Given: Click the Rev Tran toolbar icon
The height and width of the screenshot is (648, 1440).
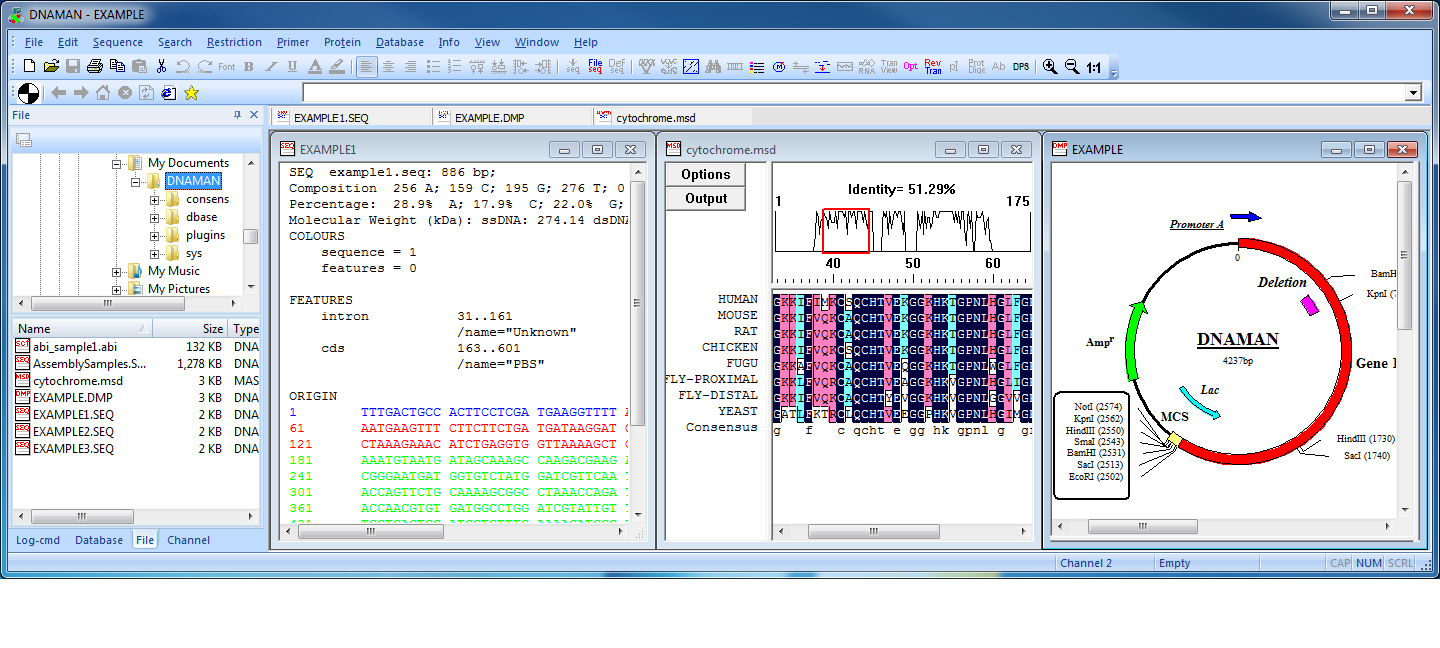Looking at the screenshot, I should click(932, 67).
